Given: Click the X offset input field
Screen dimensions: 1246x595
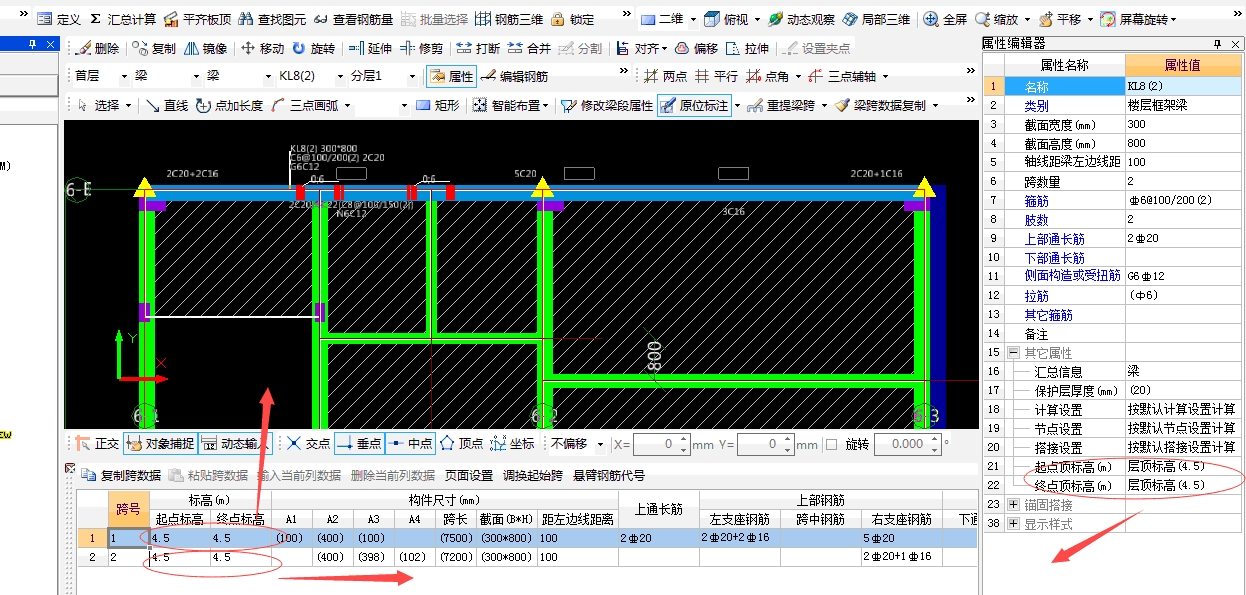Looking at the screenshot, I should (660, 444).
